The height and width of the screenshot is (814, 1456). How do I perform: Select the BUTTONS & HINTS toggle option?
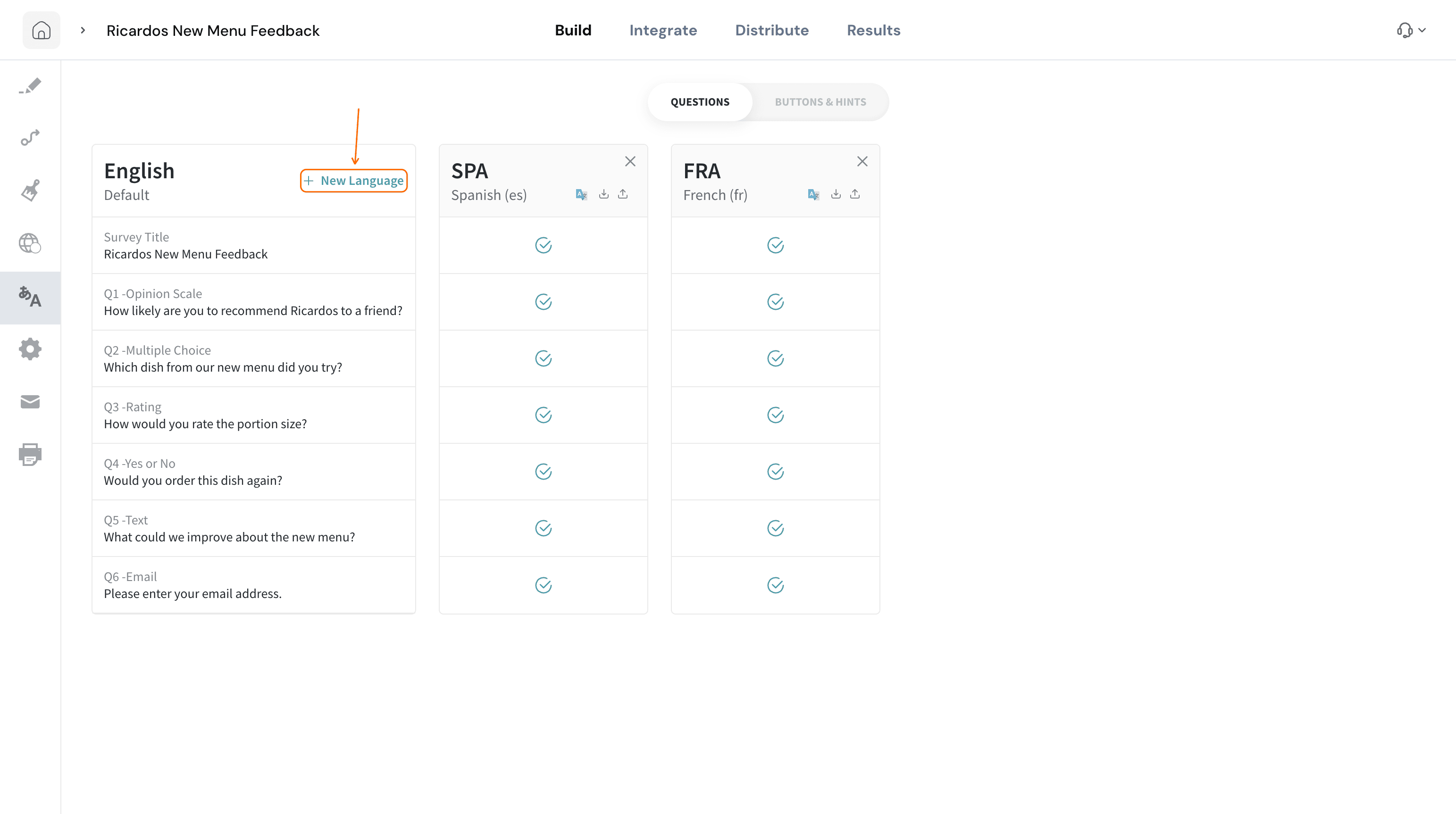820,102
